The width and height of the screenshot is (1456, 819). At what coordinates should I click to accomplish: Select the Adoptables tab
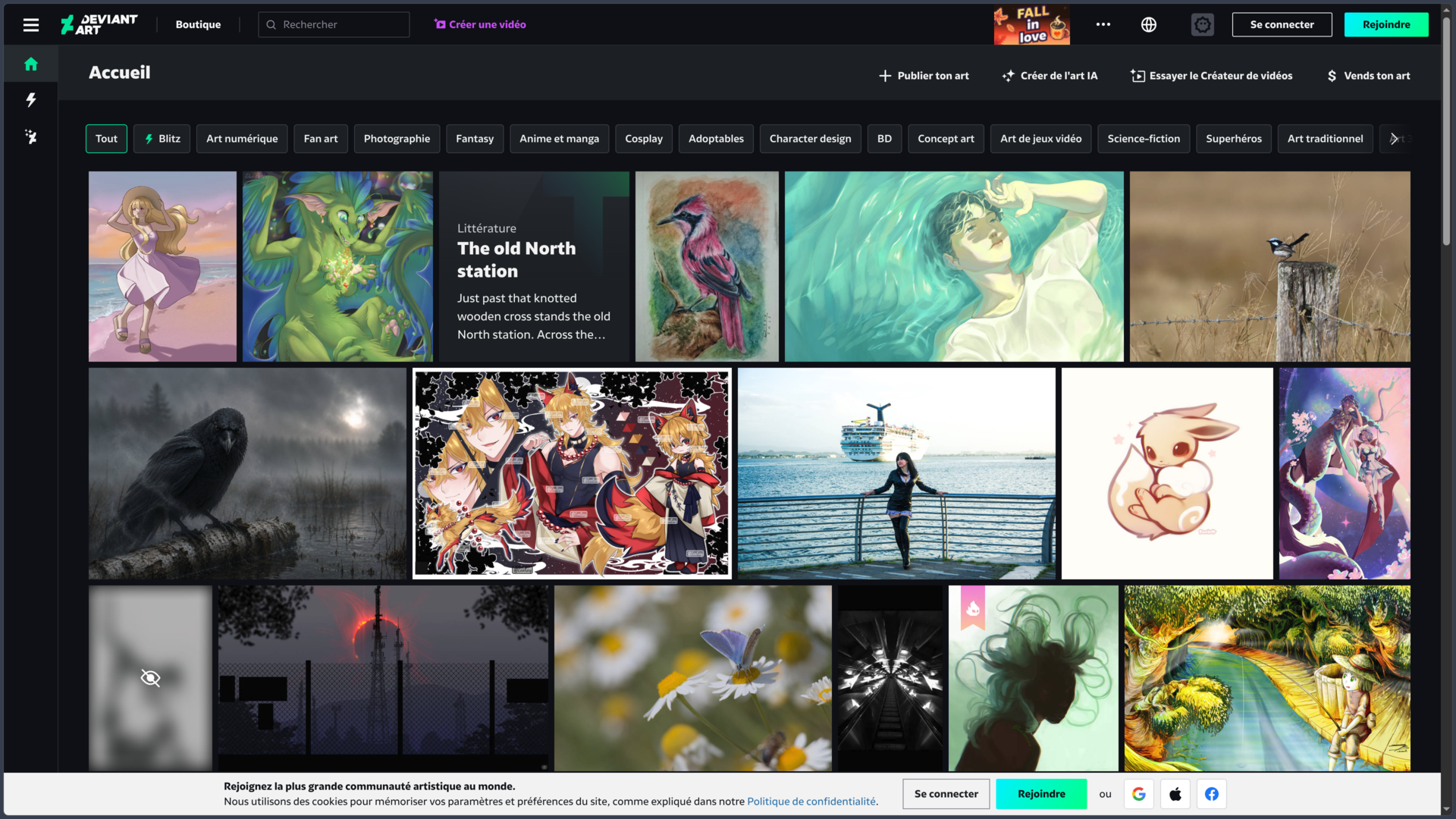pyautogui.click(x=716, y=139)
